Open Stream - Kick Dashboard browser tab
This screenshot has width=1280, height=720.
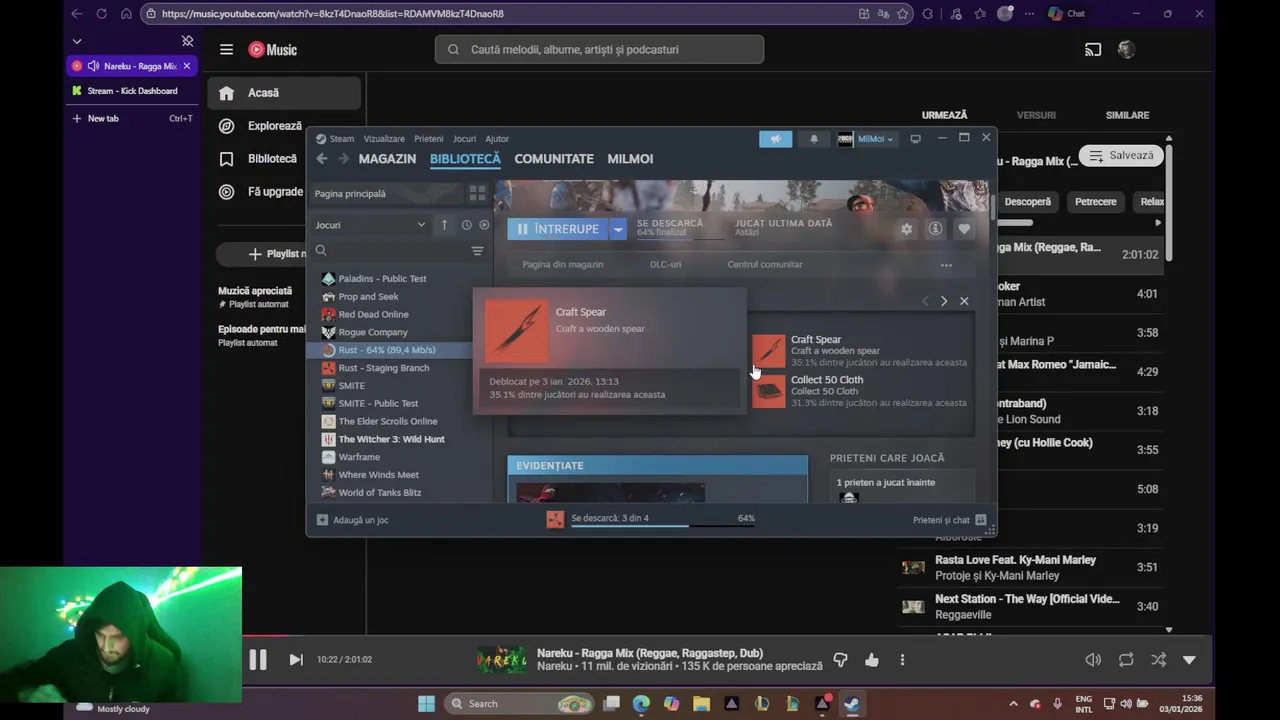(x=132, y=91)
